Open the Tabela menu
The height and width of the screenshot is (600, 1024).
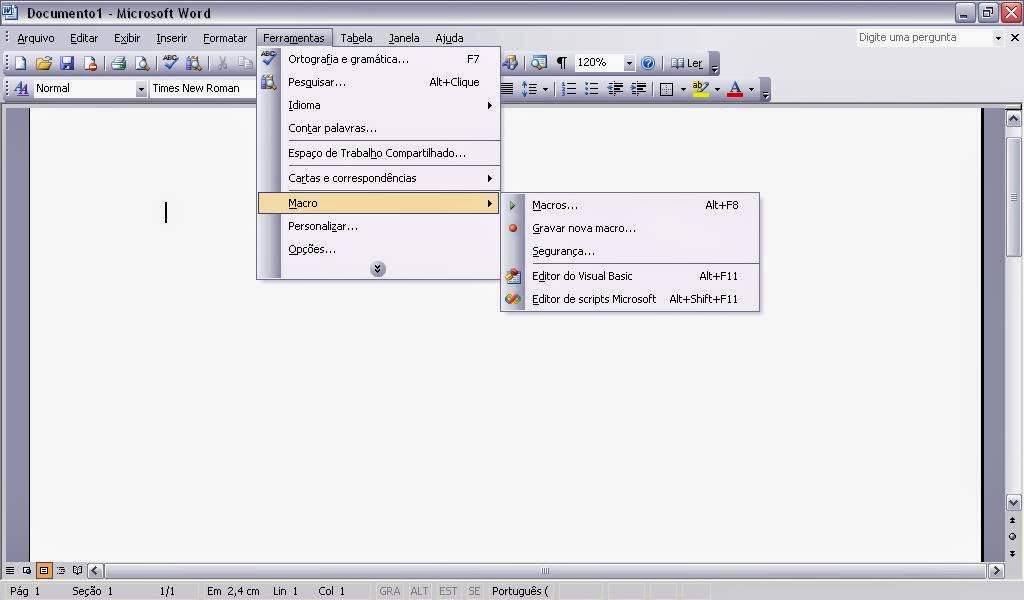[356, 38]
